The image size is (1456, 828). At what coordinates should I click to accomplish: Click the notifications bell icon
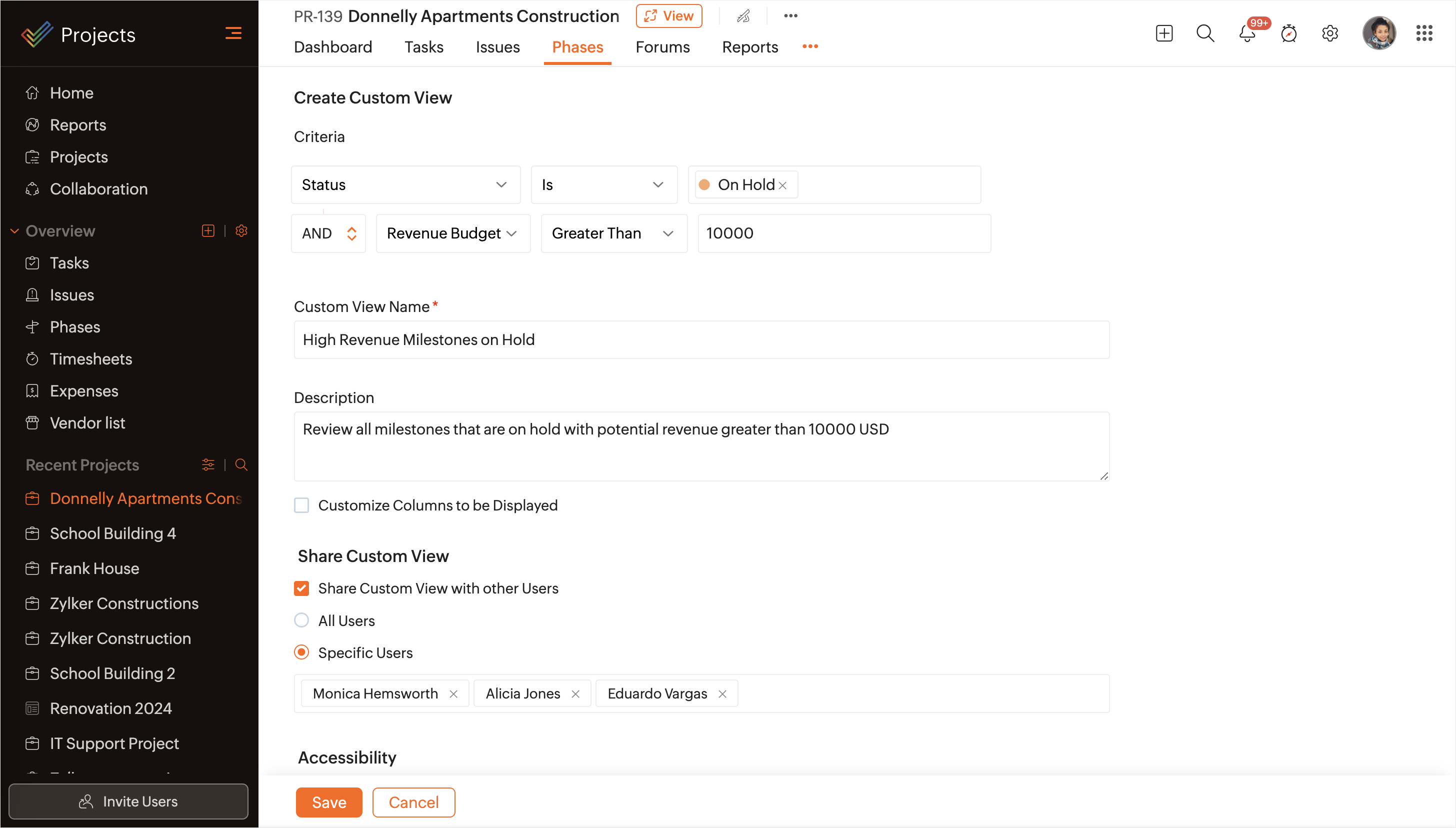[1247, 33]
